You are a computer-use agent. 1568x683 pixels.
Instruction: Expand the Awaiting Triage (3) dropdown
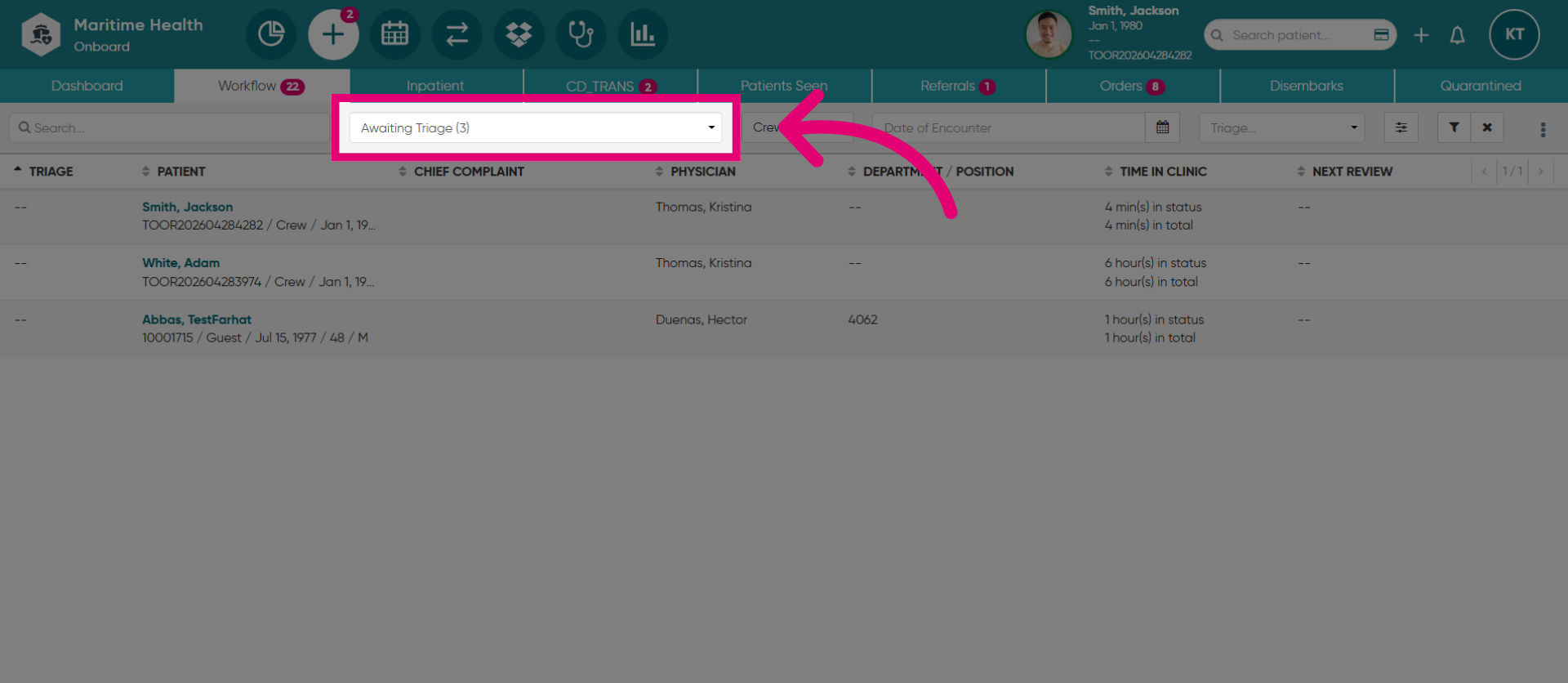(536, 127)
